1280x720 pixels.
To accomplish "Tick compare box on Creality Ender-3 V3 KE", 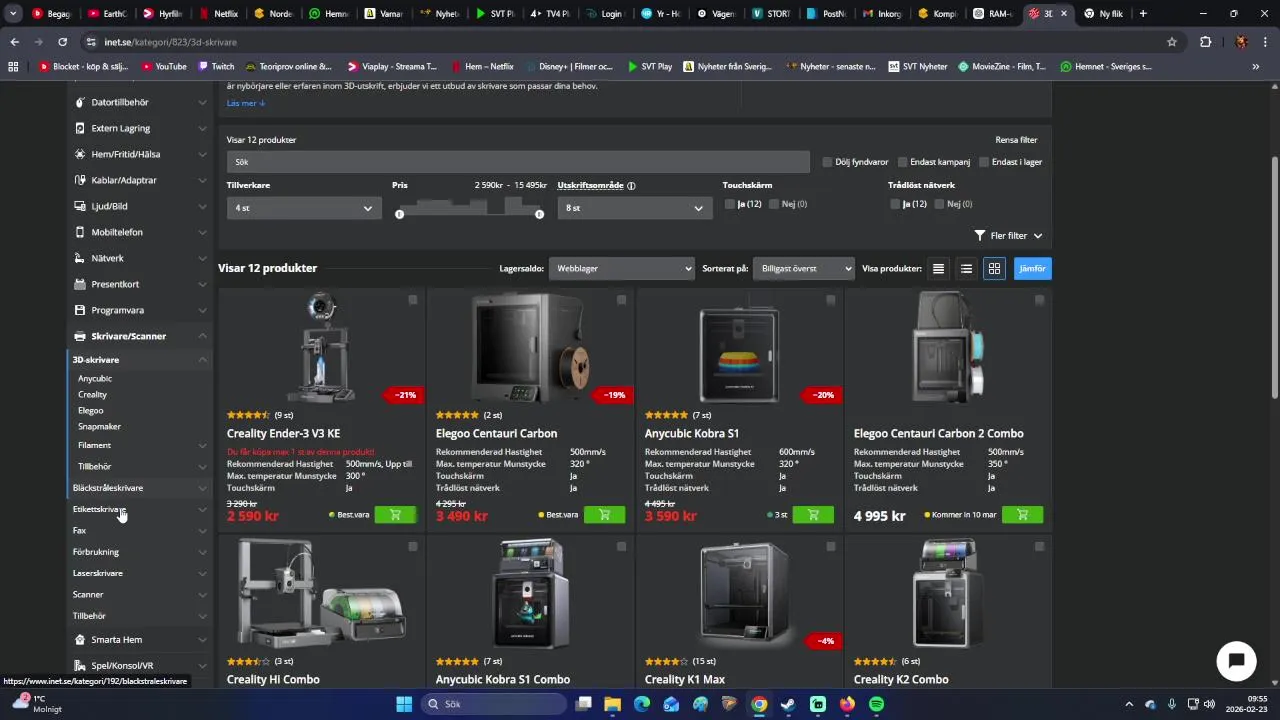I will pyautogui.click(x=412, y=300).
